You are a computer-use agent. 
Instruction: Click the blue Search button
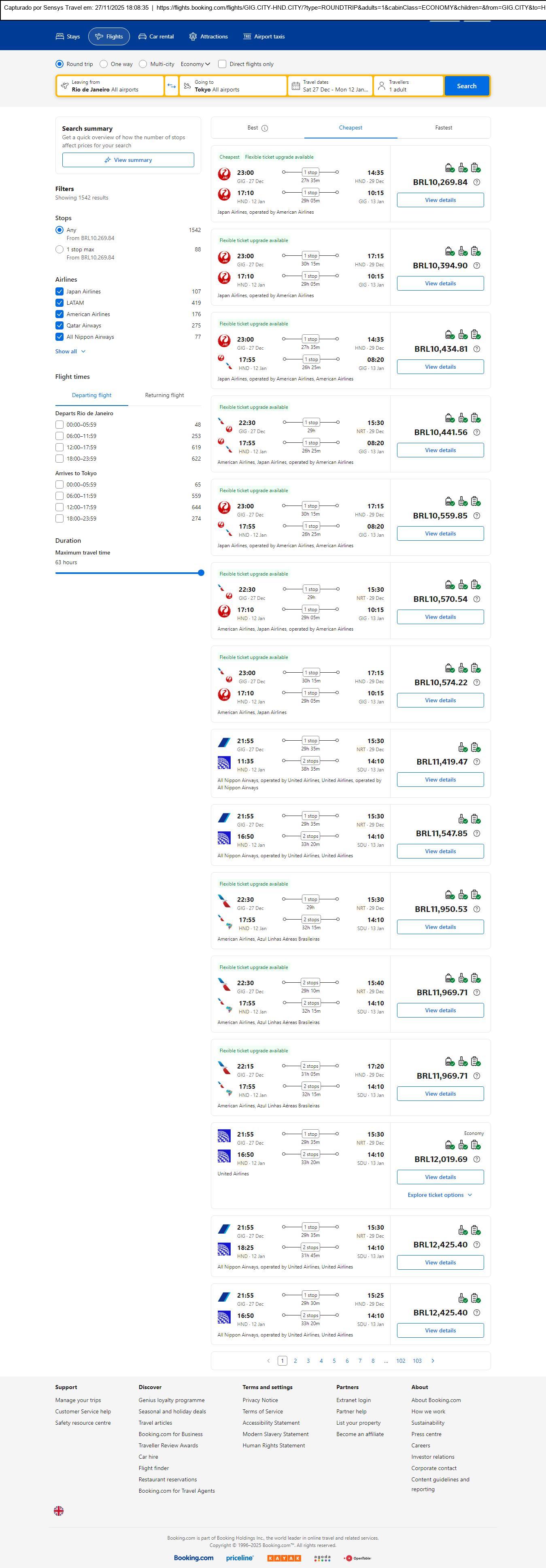coord(466,86)
